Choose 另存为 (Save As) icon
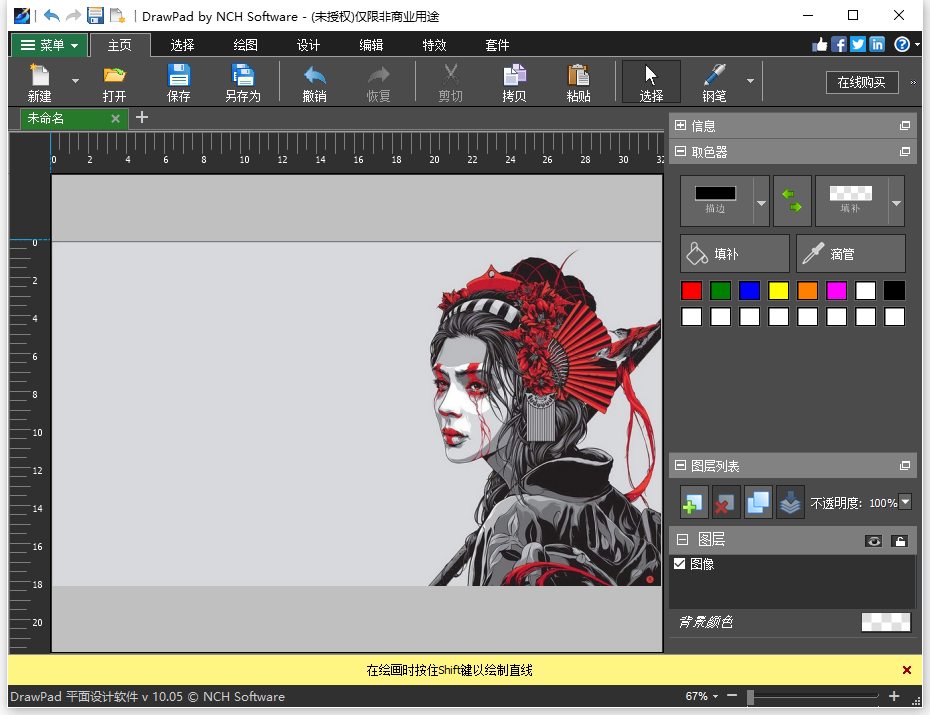The width and height of the screenshot is (930, 715). [243, 82]
